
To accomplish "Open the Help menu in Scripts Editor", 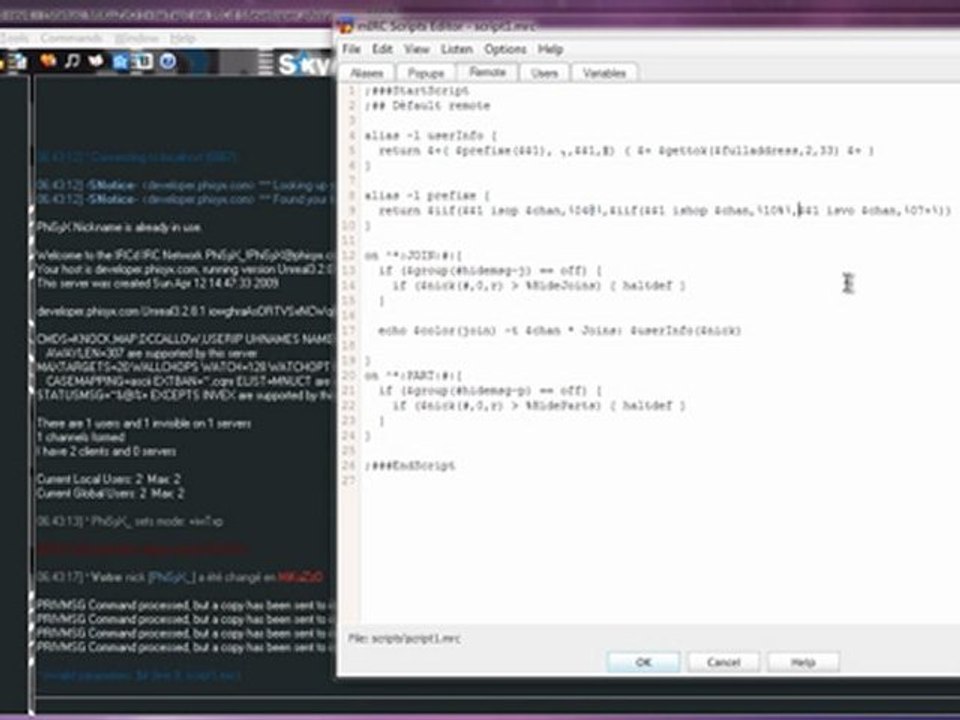I will coord(550,49).
